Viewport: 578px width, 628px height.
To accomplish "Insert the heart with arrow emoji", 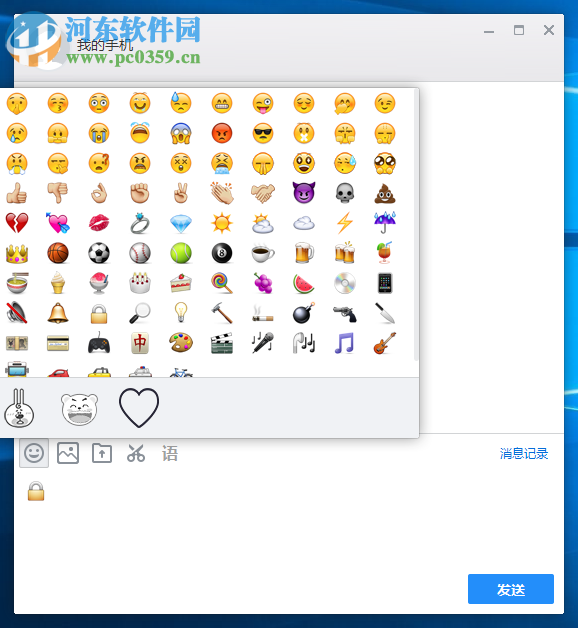I will (x=58, y=223).
